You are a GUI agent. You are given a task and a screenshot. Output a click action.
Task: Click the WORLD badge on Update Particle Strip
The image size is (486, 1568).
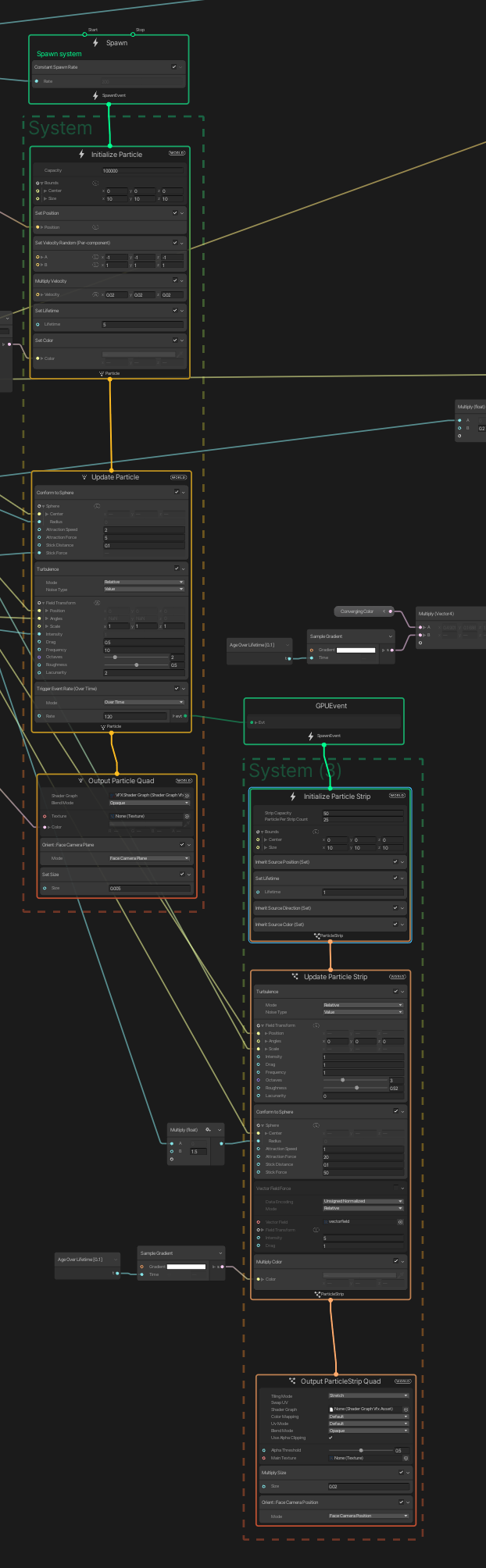click(x=398, y=976)
